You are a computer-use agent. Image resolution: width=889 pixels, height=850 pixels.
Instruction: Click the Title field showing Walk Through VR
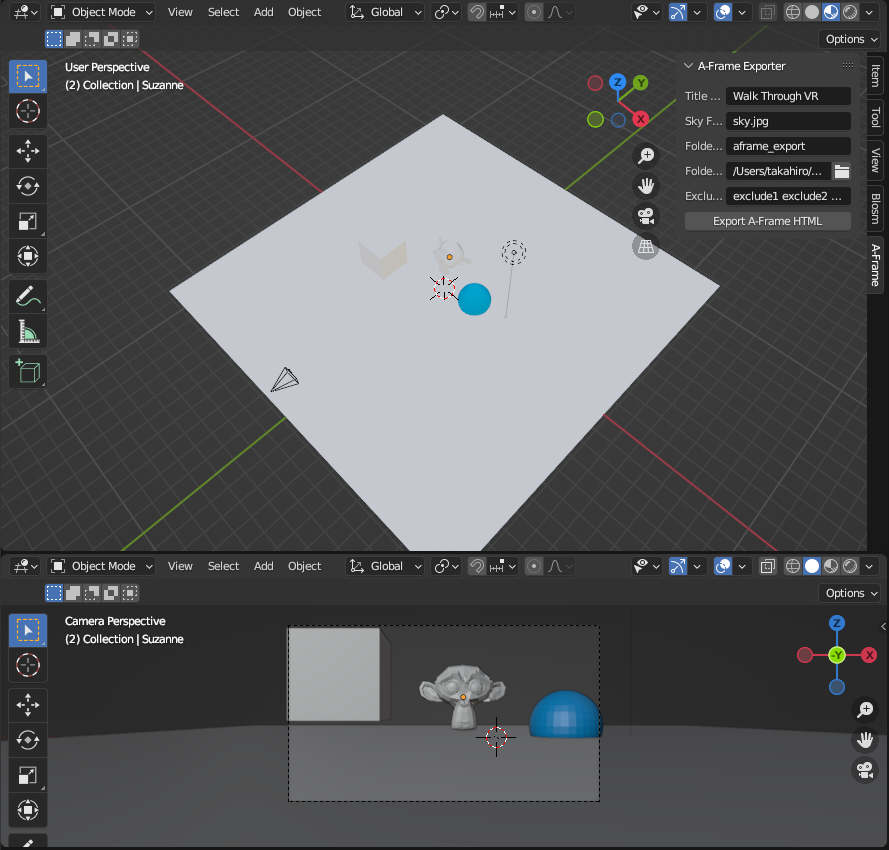coord(788,95)
